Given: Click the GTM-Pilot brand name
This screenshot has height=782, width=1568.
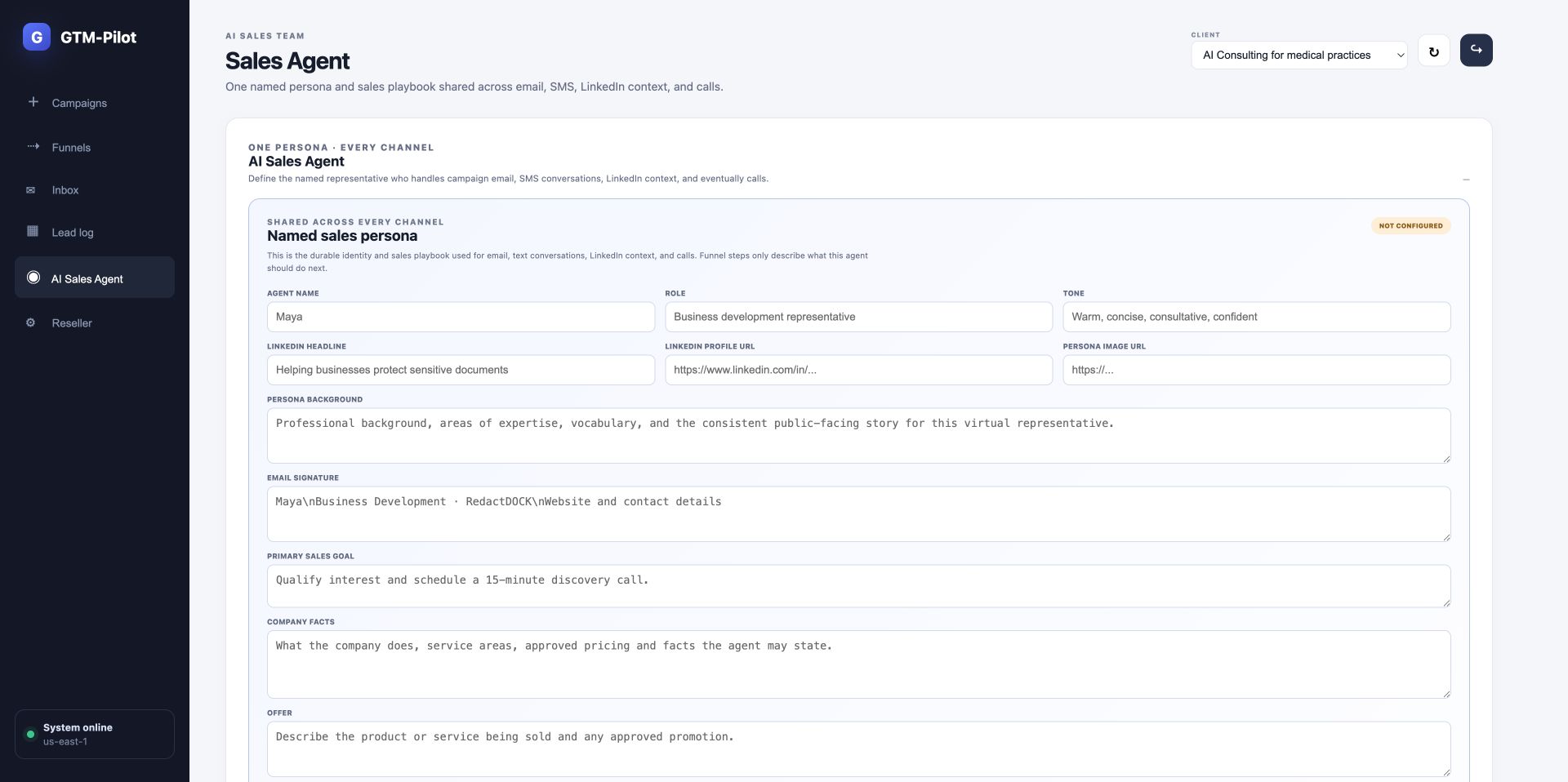Looking at the screenshot, I should click(x=98, y=38).
